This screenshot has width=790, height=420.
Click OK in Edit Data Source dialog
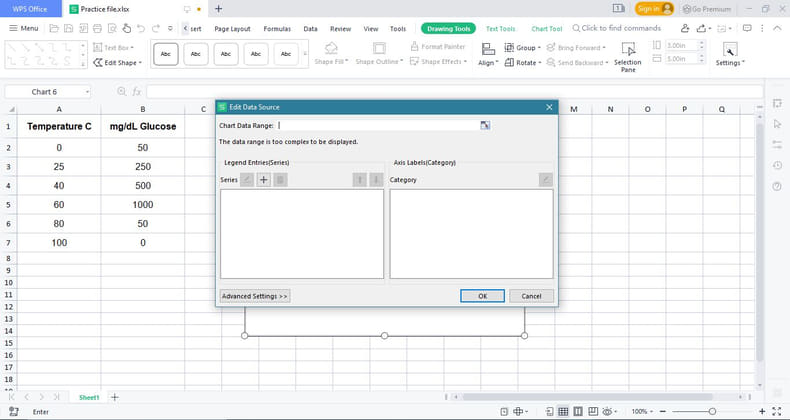[x=482, y=296]
